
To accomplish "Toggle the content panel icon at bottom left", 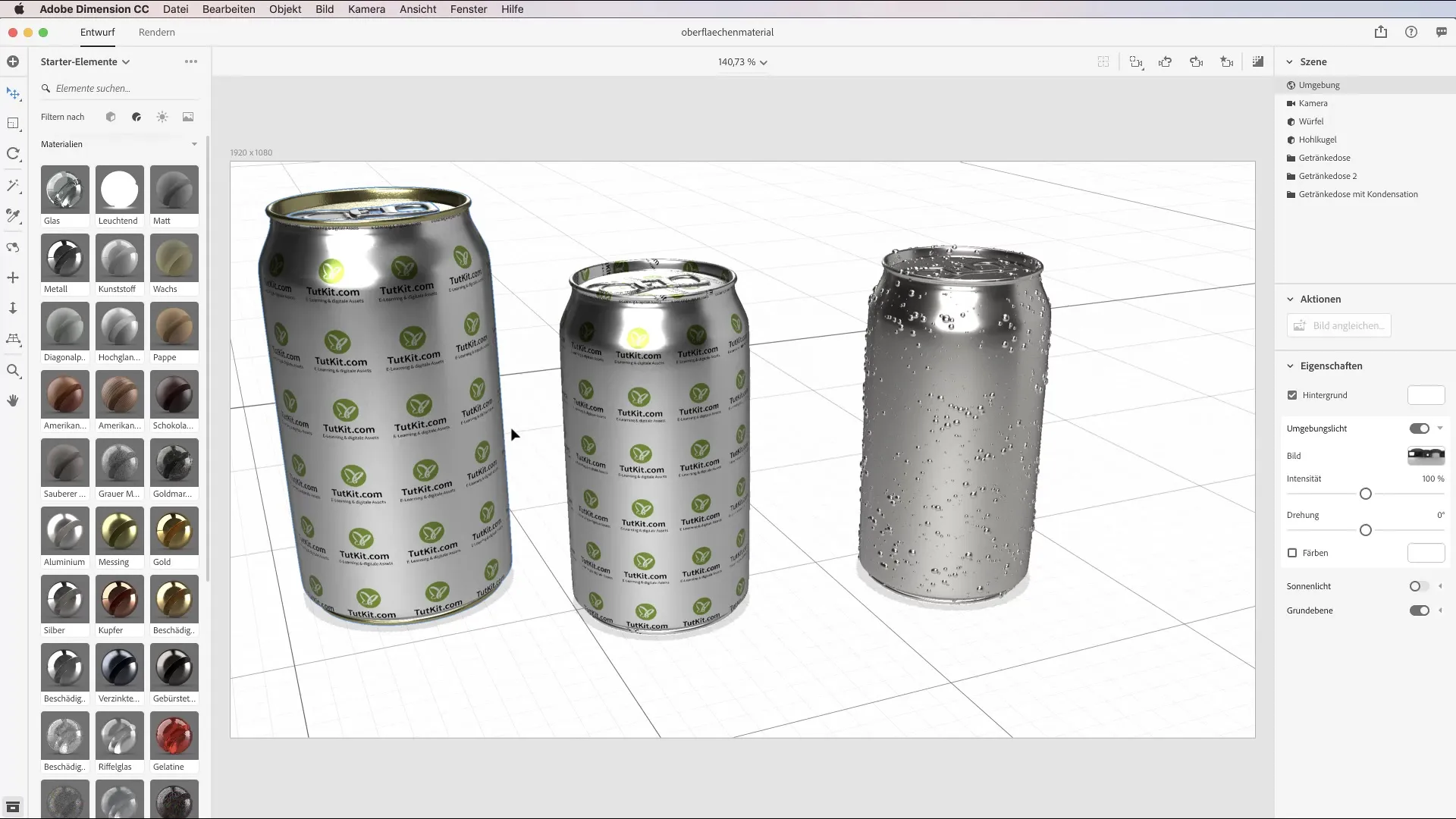I will pos(13,807).
